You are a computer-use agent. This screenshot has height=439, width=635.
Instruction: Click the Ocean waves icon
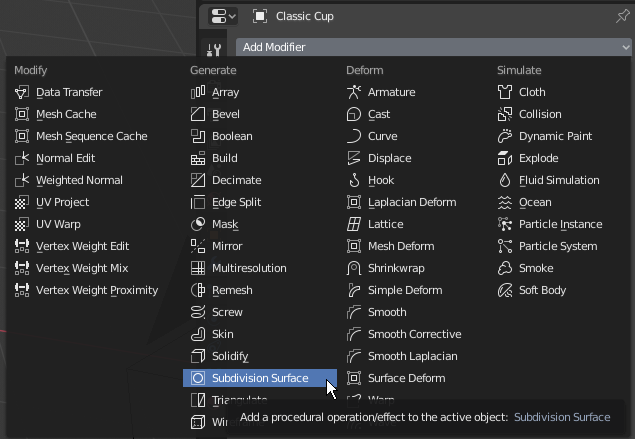point(505,202)
